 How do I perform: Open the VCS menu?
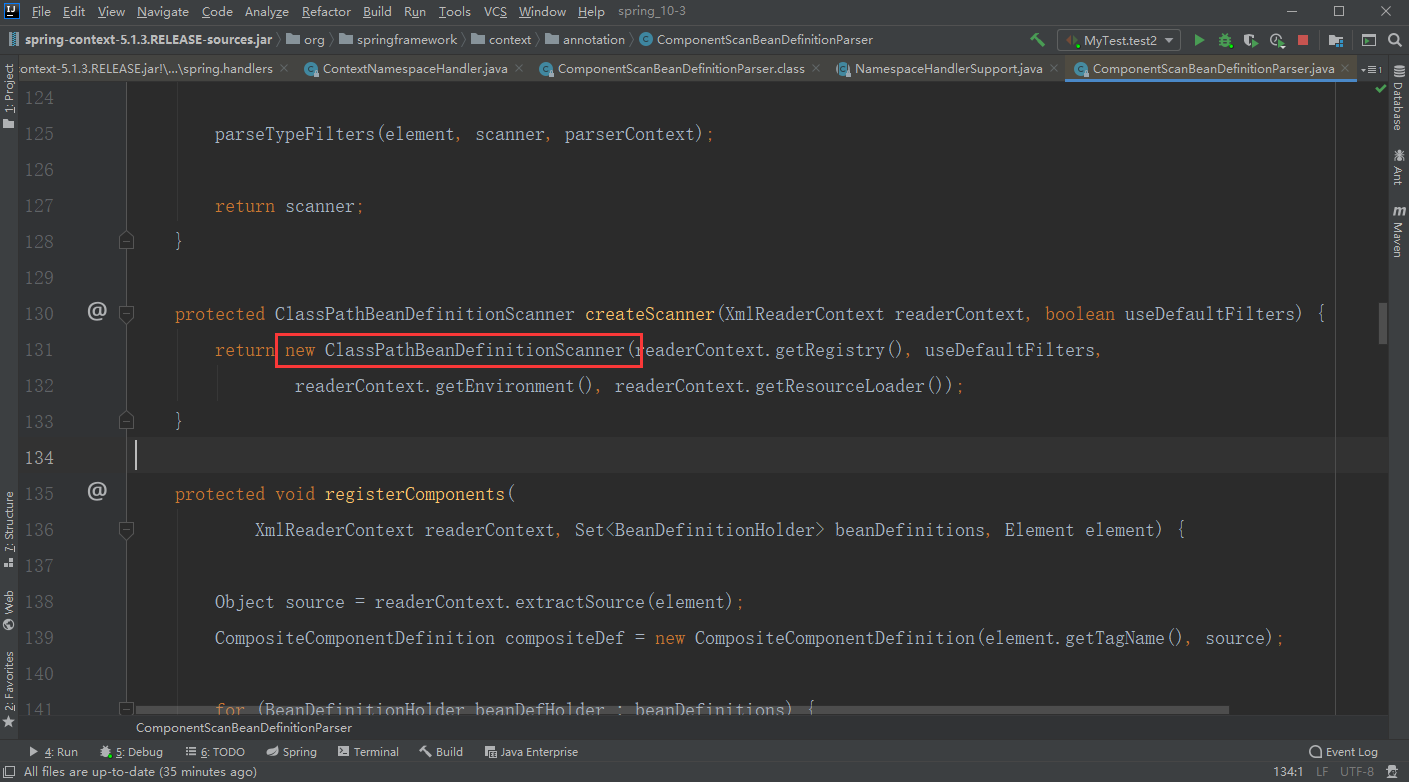(495, 12)
